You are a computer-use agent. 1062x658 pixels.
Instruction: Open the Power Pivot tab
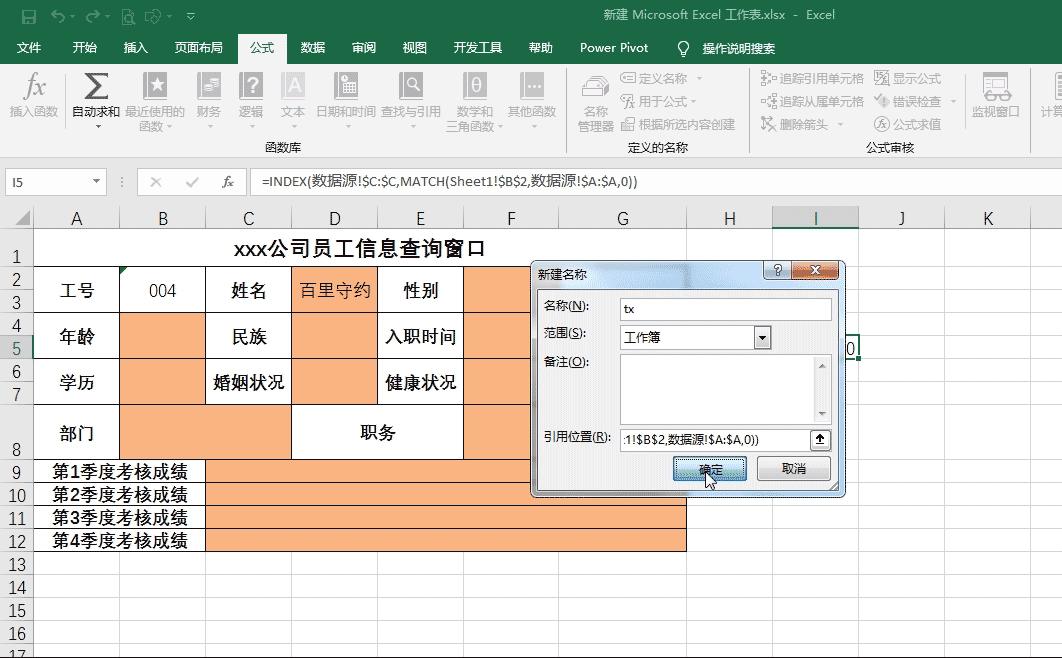click(x=613, y=47)
